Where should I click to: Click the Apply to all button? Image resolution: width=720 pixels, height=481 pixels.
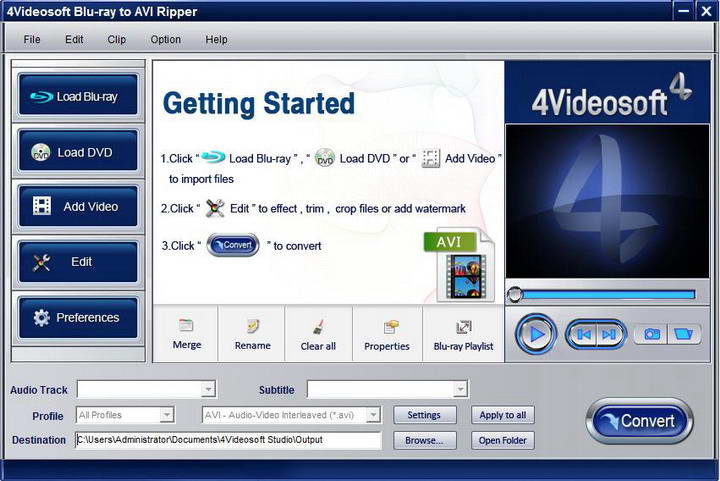pos(502,415)
